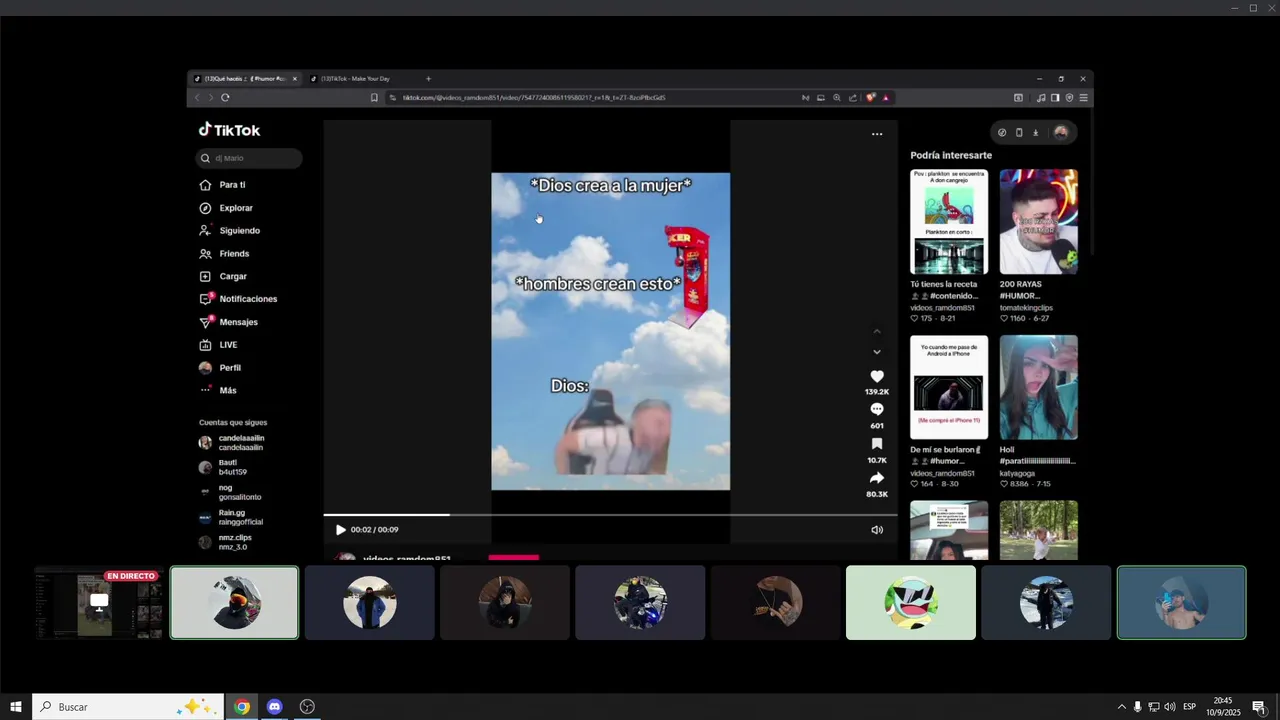Viewport: 1280px width, 720px height.
Task: Click the taskbar Buscar search box
Action: 126,707
